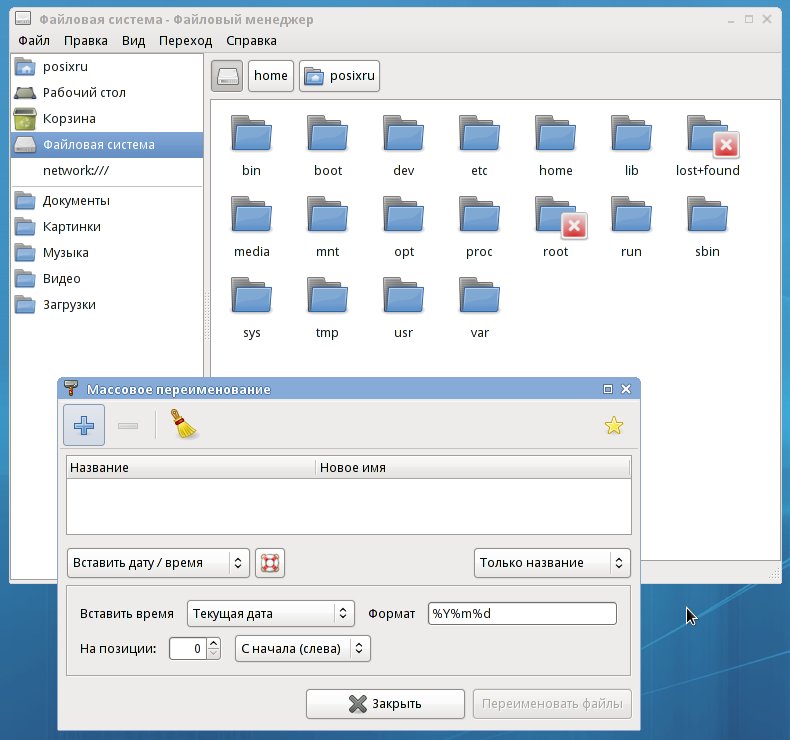Open Загрузки bookmark
790x740 pixels.
pyautogui.click(x=107, y=305)
